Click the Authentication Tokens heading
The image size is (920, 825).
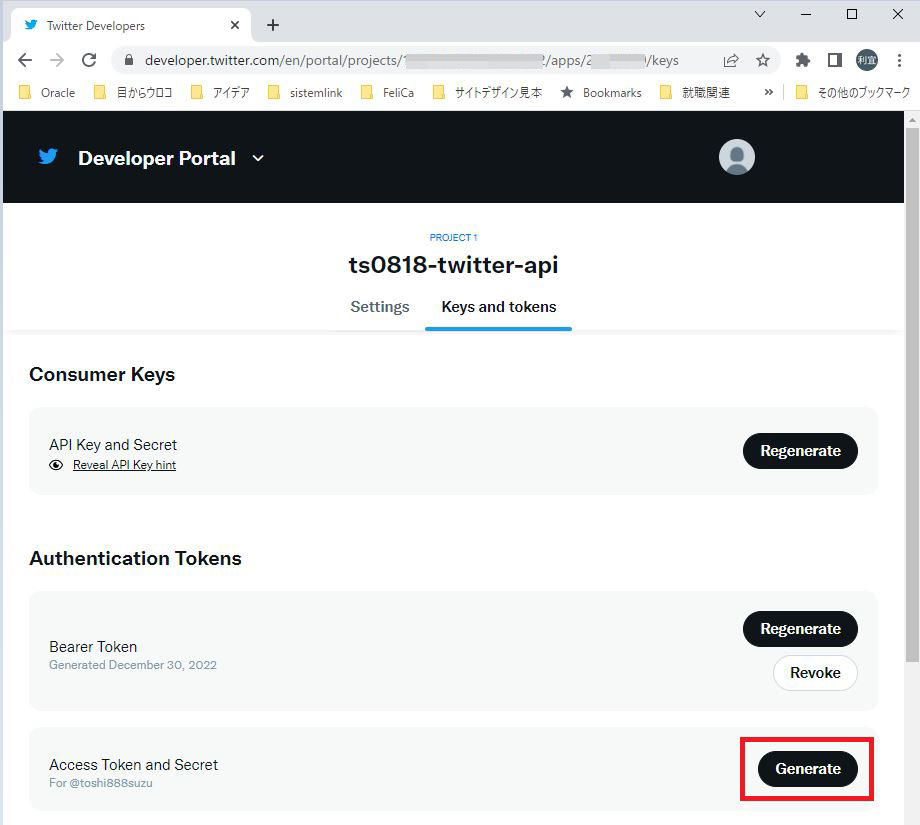tap(136, 558)
